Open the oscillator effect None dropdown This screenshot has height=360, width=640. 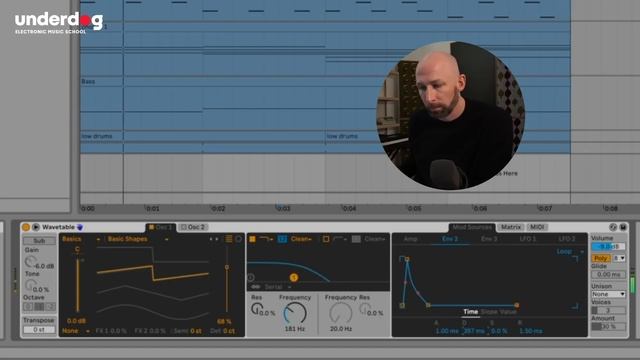(x=76, y=331)
